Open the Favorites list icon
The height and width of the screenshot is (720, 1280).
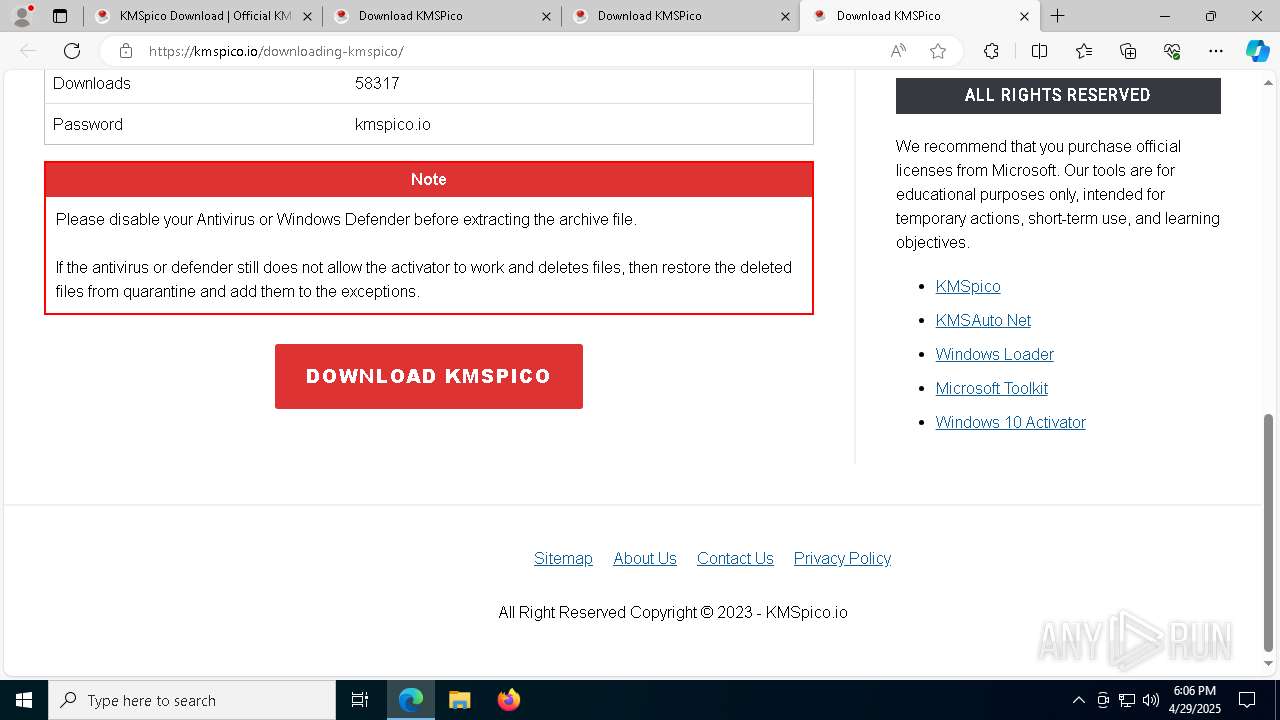[x=1084, y=51]
